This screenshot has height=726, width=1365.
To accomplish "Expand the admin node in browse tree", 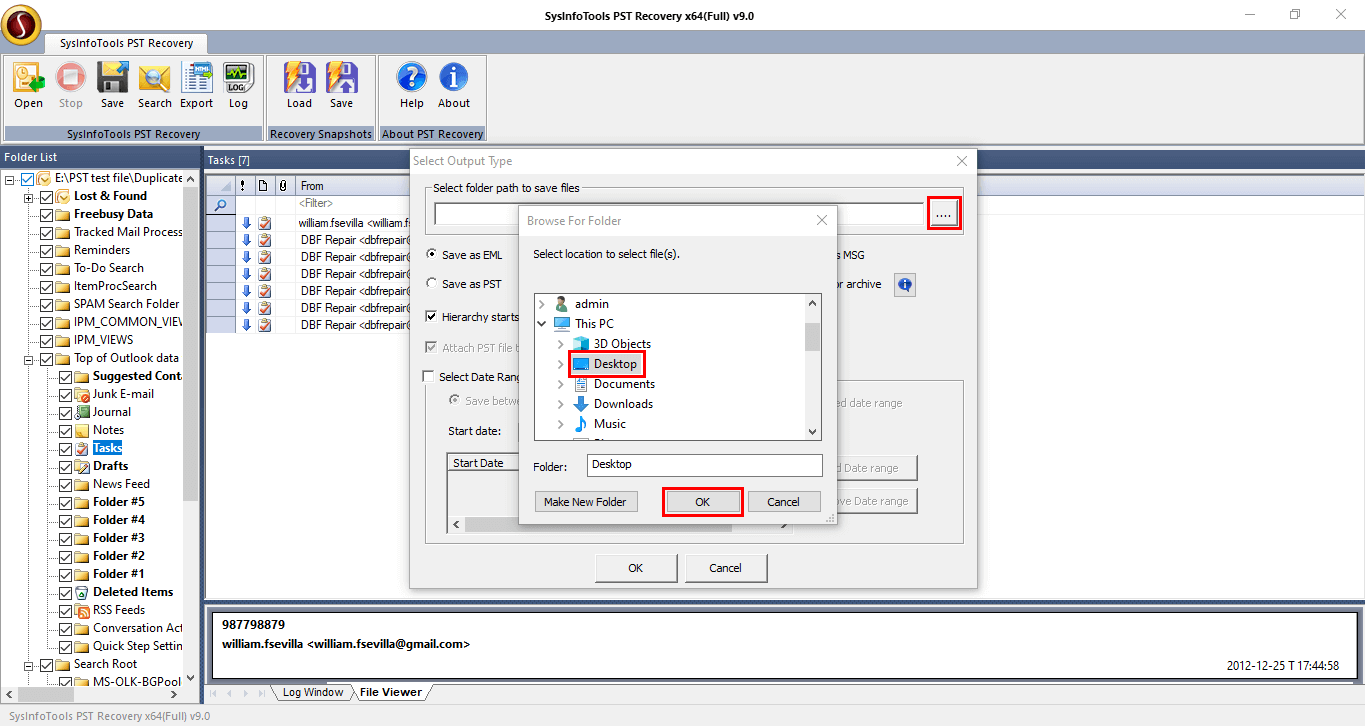I will coord(542,304).
